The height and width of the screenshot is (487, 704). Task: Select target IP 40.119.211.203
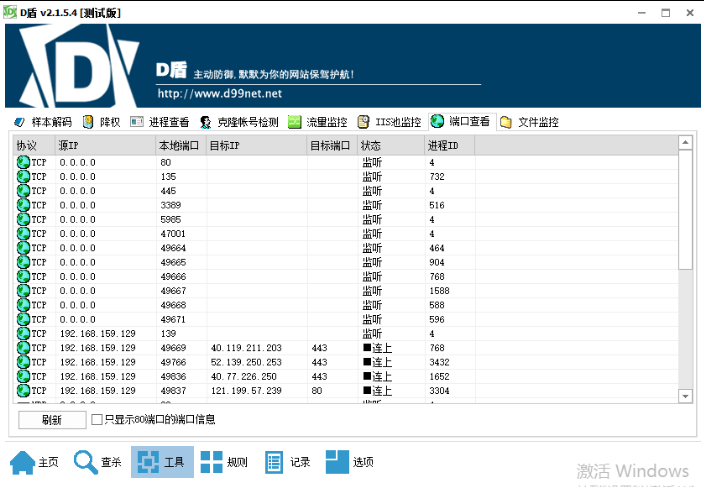(246, 348)
